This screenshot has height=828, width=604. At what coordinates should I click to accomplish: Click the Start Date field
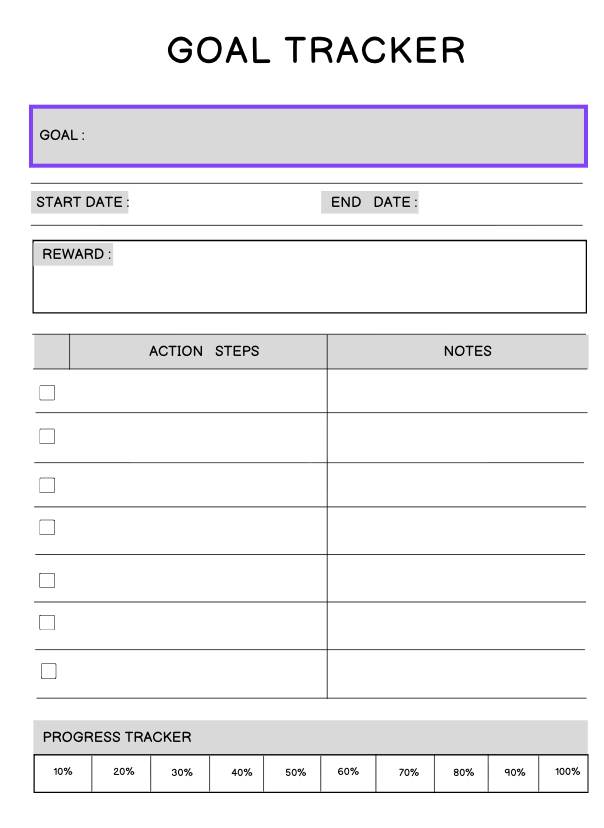pos(220,203)
